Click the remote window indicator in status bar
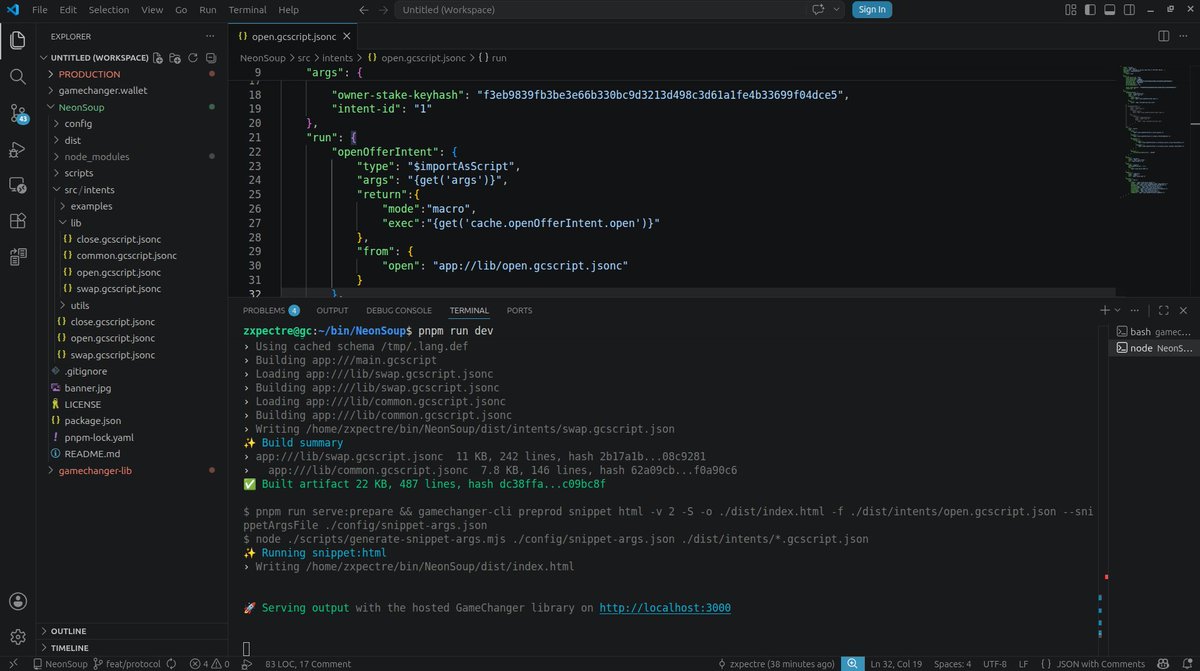 pyautogui.click(x=14, y=664)
